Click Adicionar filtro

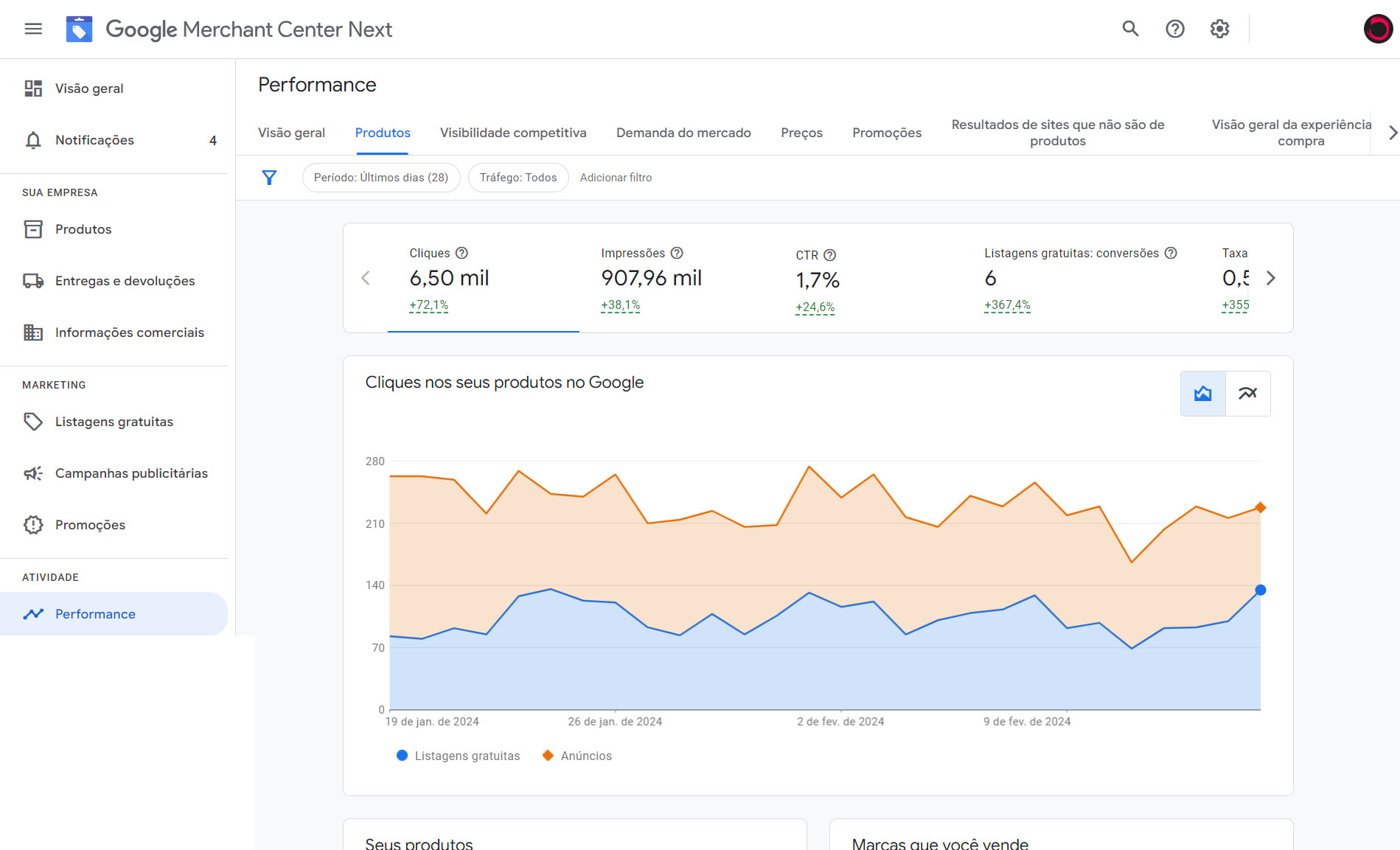616,178
